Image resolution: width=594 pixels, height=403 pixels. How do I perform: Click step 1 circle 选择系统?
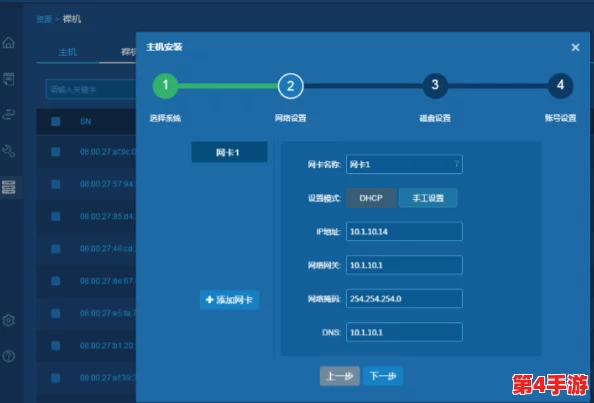coord(165,86)
